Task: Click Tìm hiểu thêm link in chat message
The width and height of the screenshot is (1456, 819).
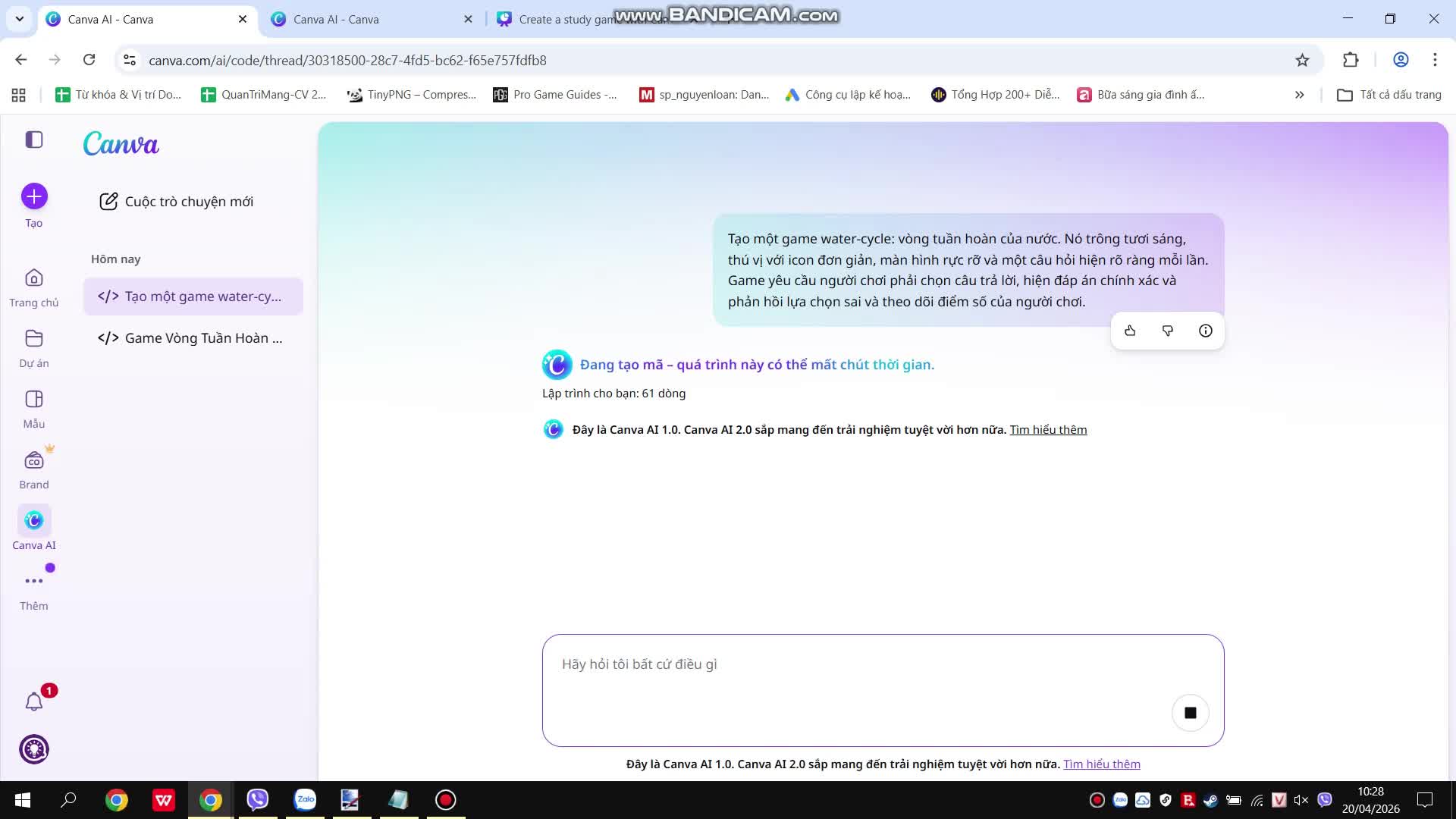Action: (1048, 430)
